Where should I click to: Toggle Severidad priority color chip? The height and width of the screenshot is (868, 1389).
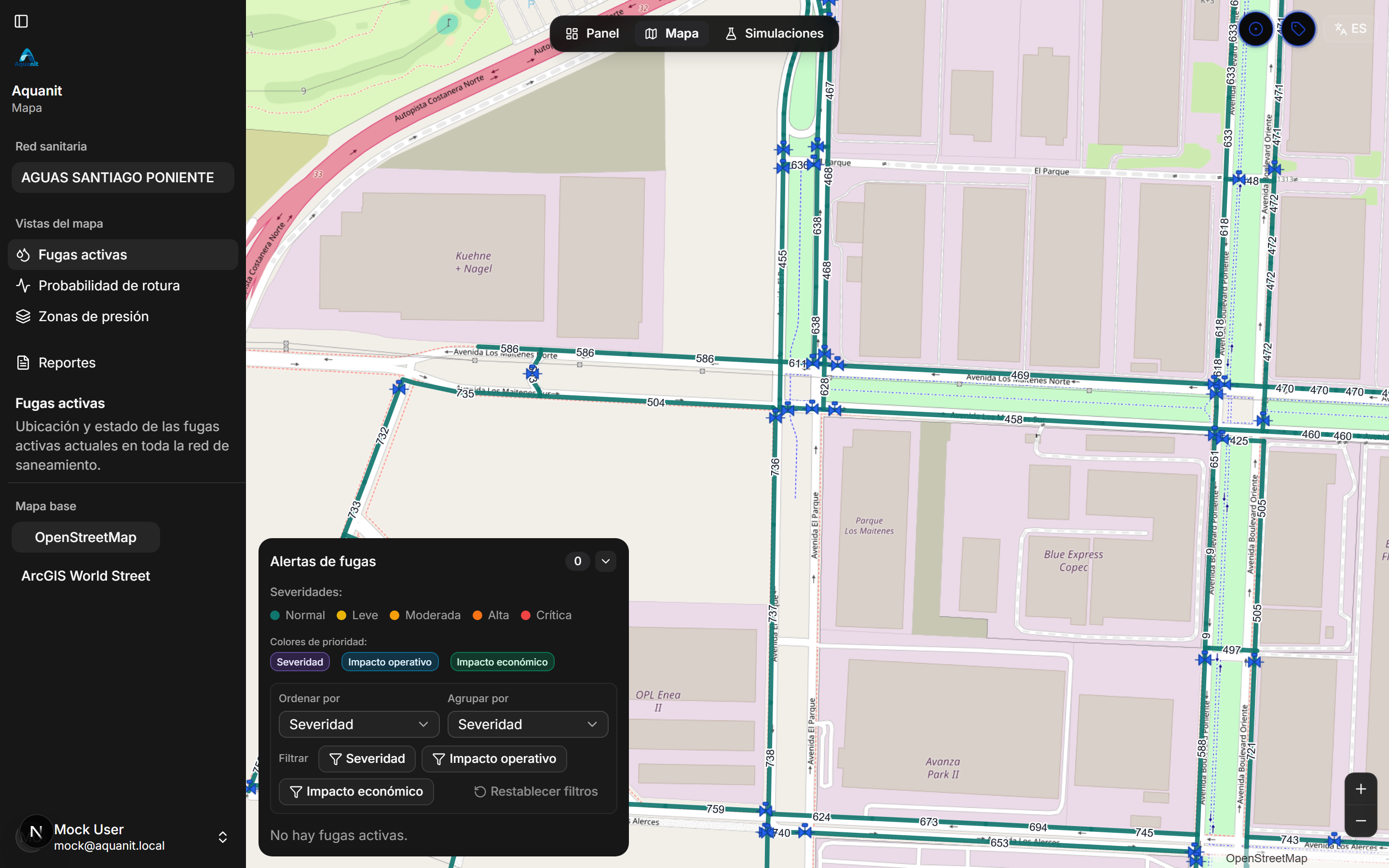tap(300, 662)
